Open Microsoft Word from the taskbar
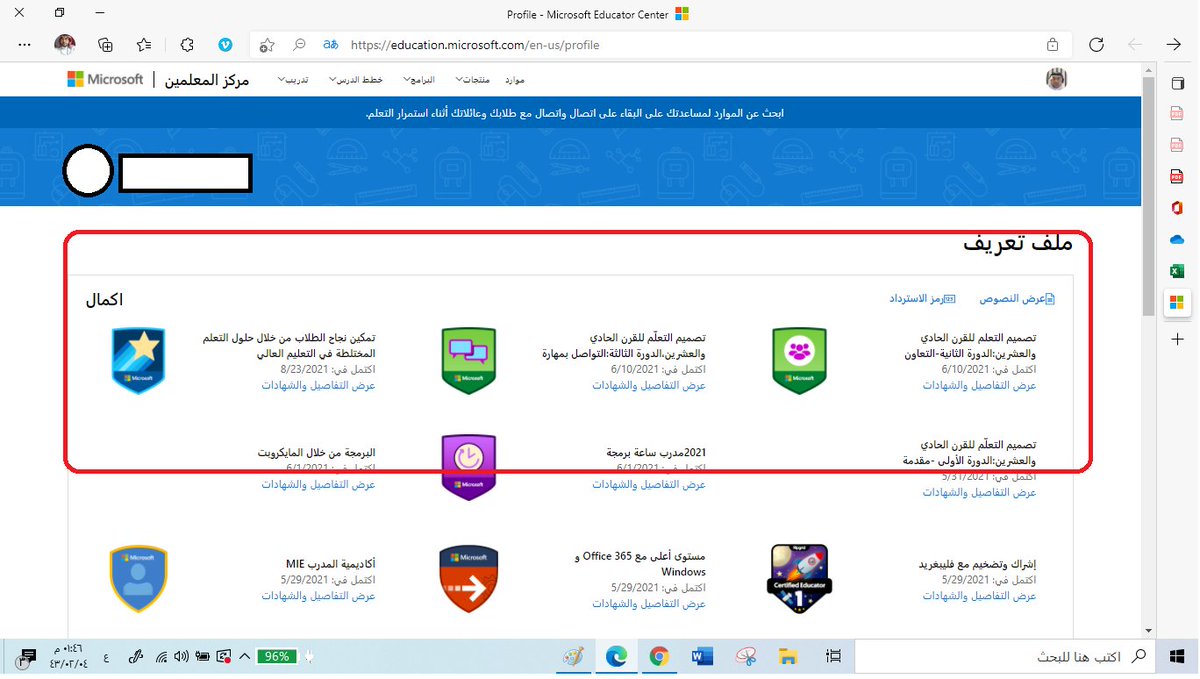1200x679 pixels. click(702, 657)
